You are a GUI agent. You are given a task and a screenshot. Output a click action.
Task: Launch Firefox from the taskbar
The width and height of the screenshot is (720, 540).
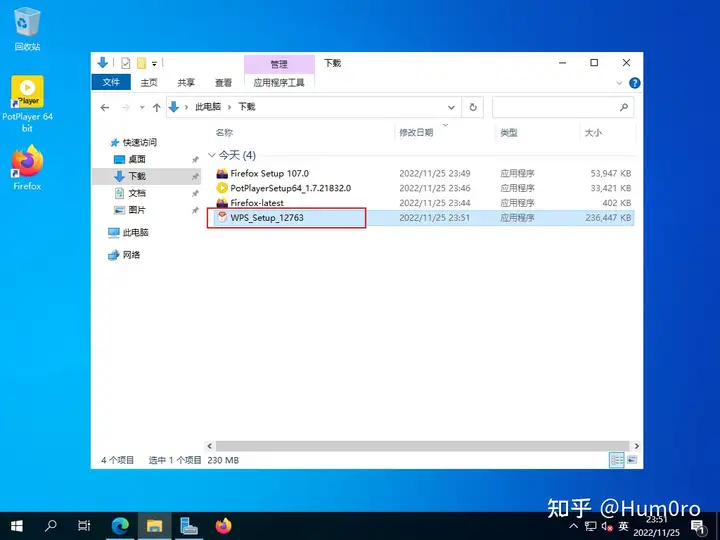(224, 526)
